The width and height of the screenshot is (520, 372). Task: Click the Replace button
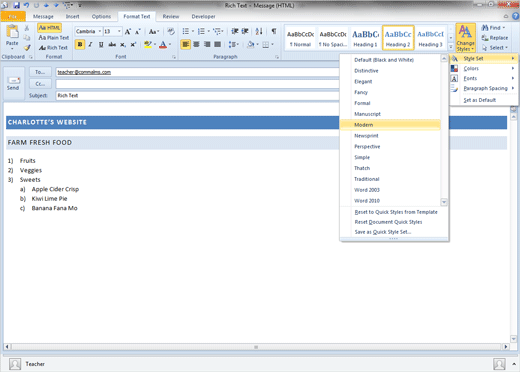495,38
